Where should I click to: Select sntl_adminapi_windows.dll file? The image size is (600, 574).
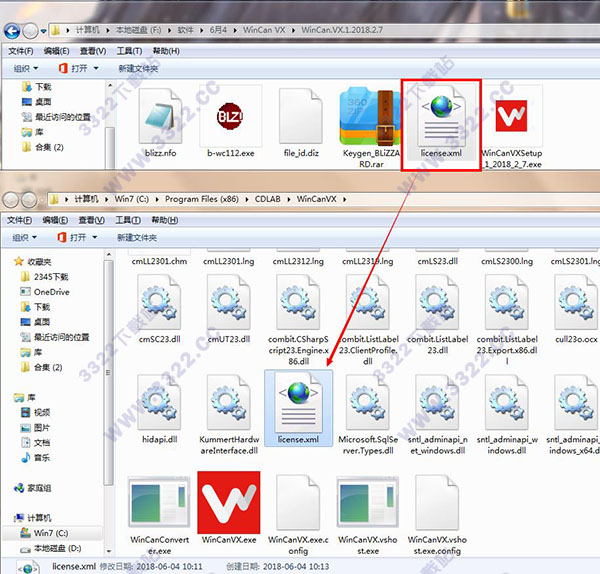507,415
